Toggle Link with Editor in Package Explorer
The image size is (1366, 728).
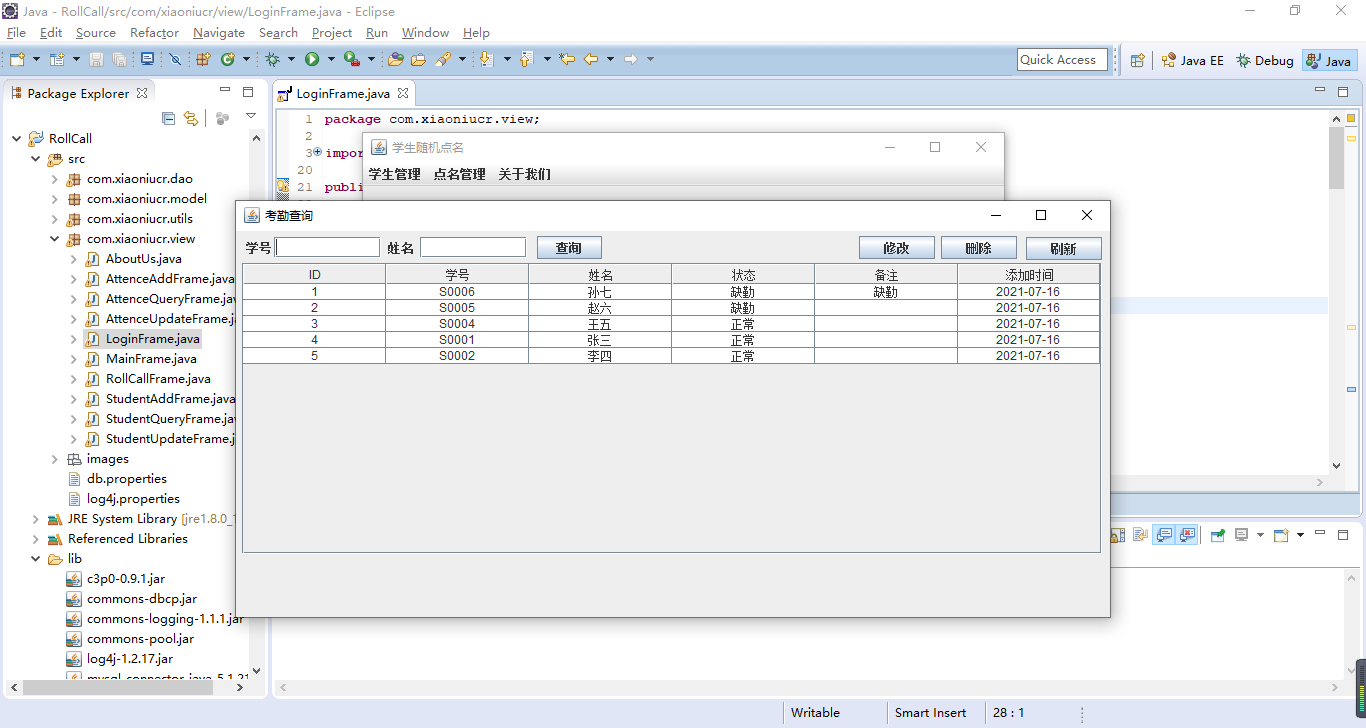tap(191, 118)
